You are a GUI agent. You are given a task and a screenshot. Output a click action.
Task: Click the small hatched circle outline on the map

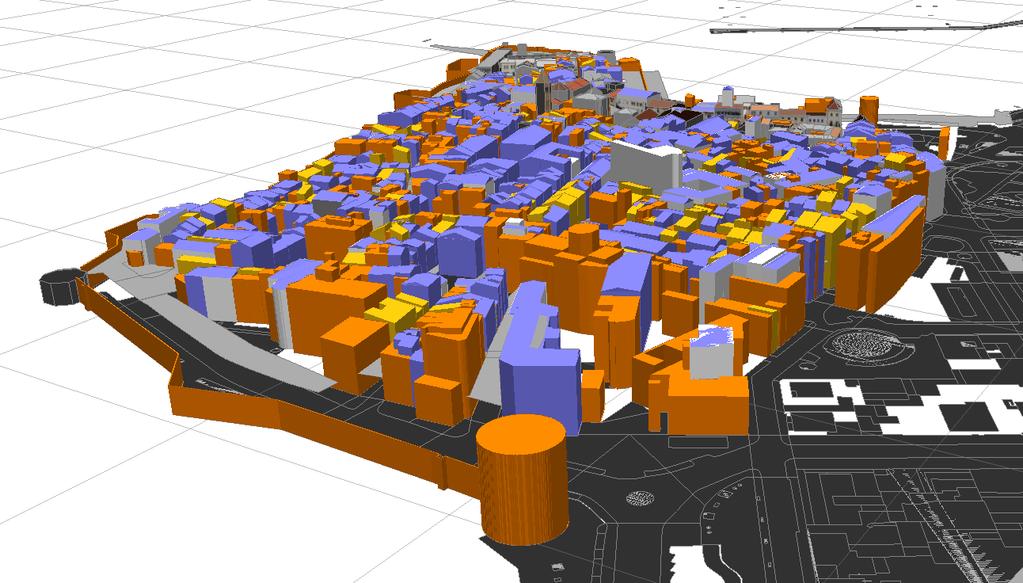pyautogui.click(x=640, y=498)
